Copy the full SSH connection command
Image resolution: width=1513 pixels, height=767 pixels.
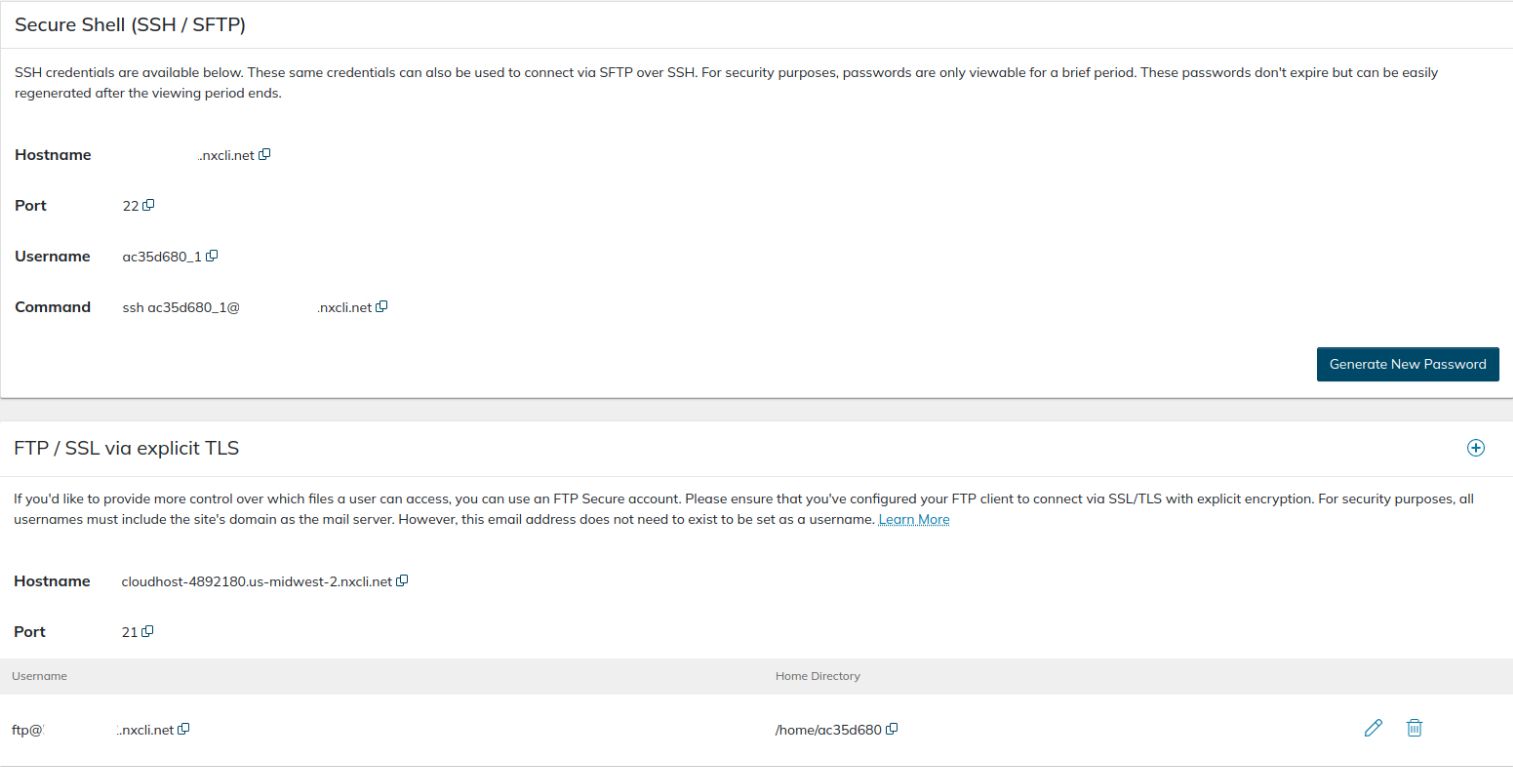pos(381,307)
